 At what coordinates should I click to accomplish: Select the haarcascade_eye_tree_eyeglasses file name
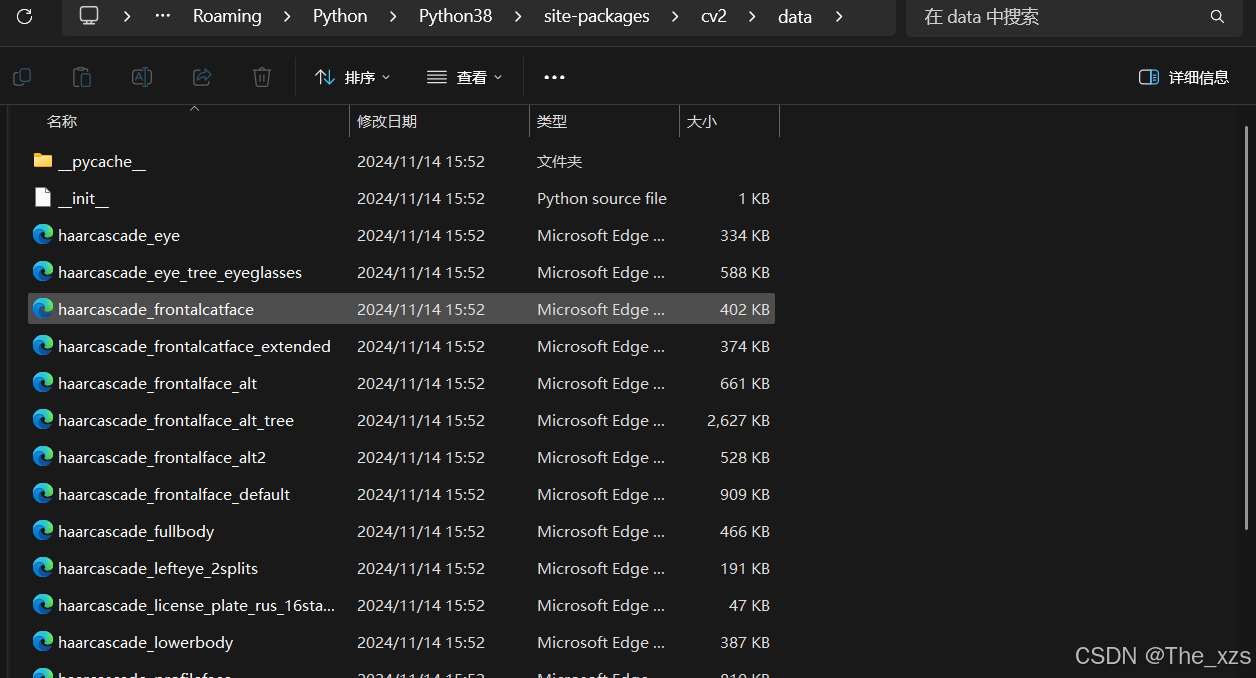tap(180, 272)
